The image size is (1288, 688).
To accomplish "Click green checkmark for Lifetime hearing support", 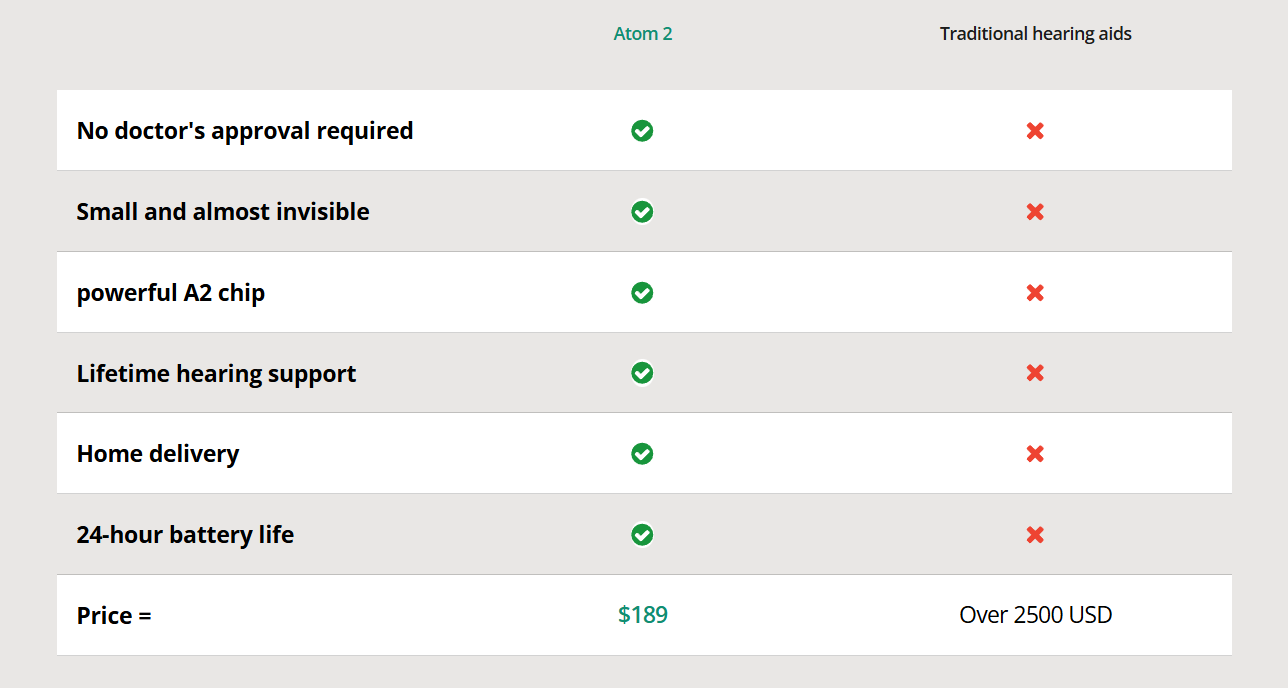I will [x=642, y=373].
